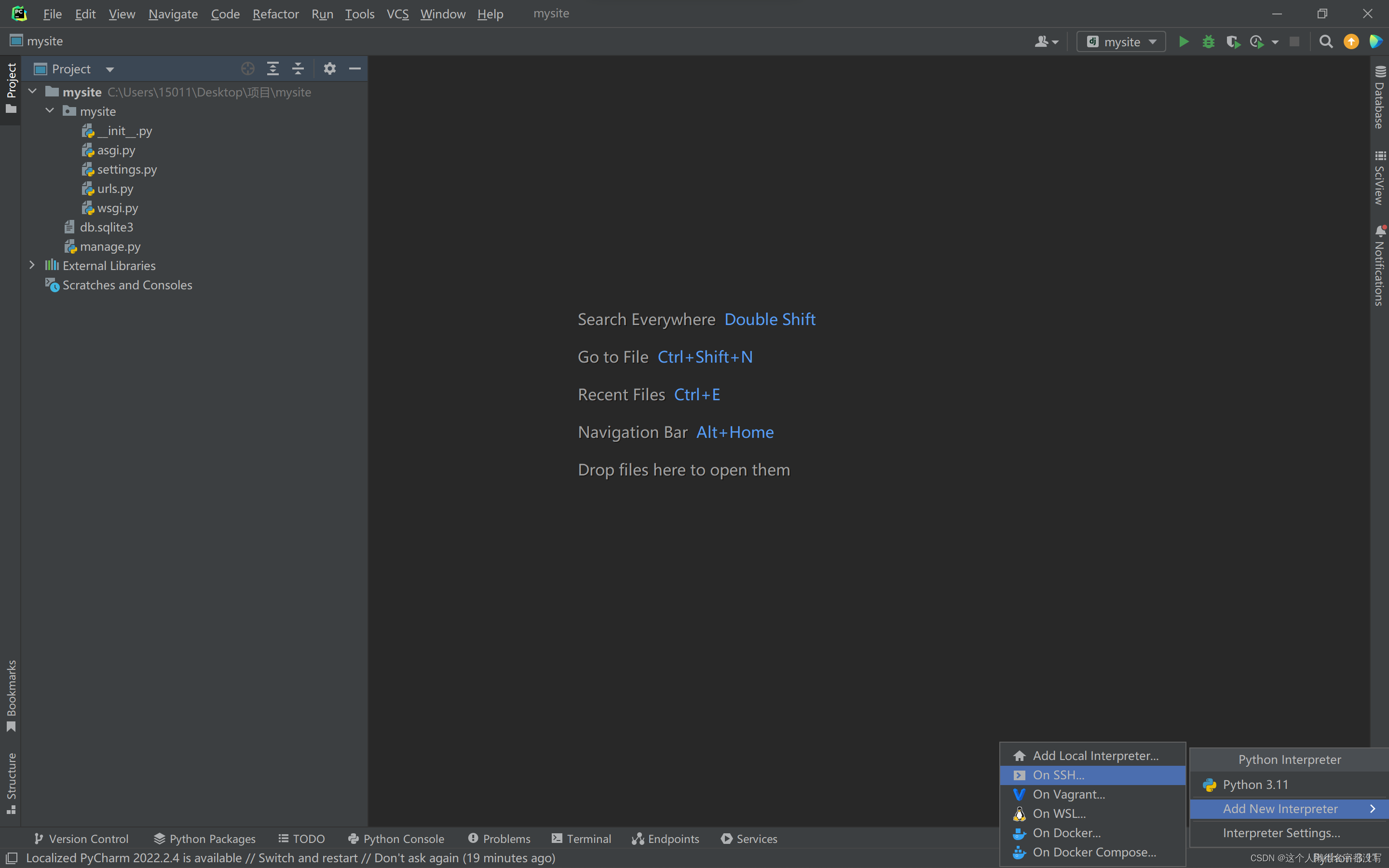The height and width of the screenshot is (868, 1389).
Task: Collapse the root mysite project folder
Action: click(33, 91)
